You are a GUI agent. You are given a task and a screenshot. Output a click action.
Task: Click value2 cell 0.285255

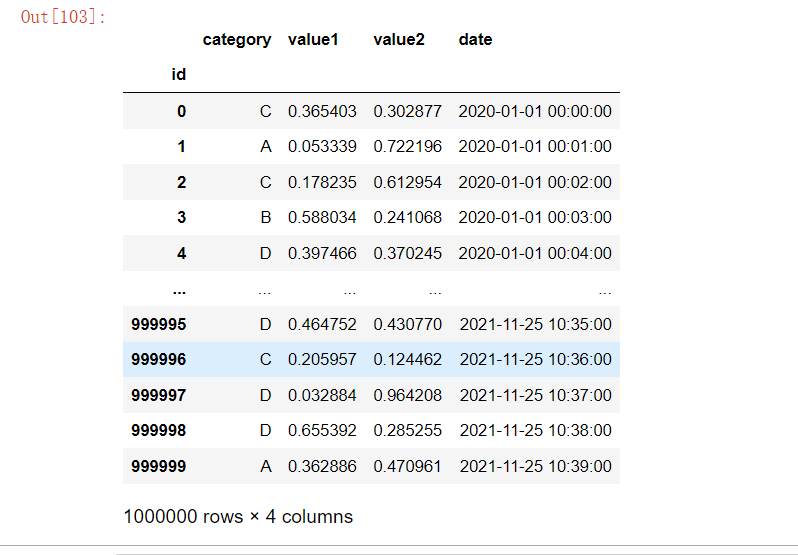tap(408, 430)
